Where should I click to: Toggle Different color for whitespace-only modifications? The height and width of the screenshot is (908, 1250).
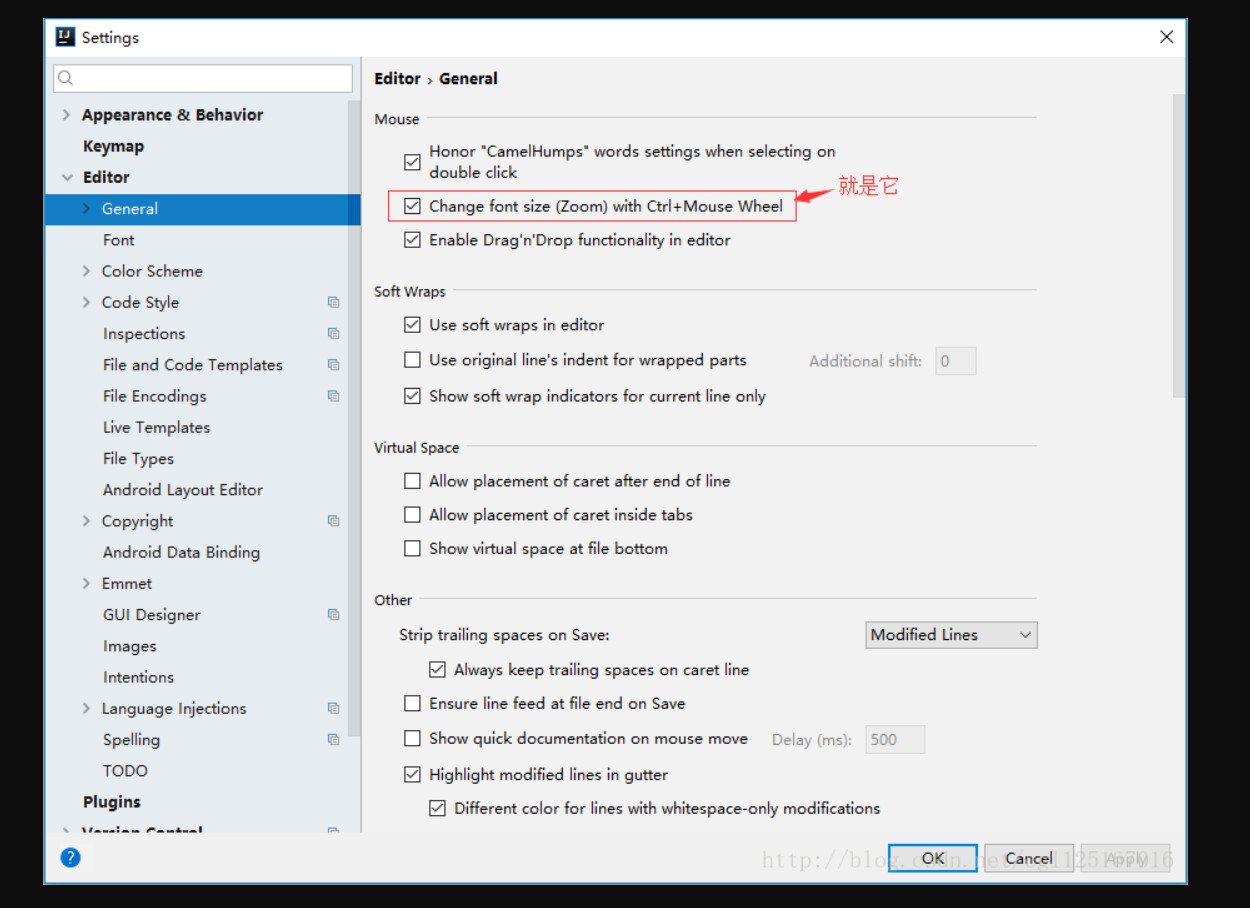(437, 809)
